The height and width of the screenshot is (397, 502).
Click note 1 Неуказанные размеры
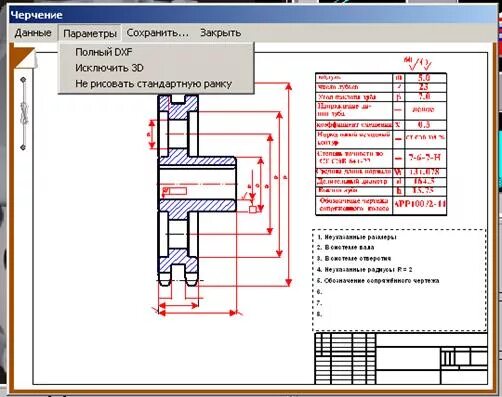[356, 237]
